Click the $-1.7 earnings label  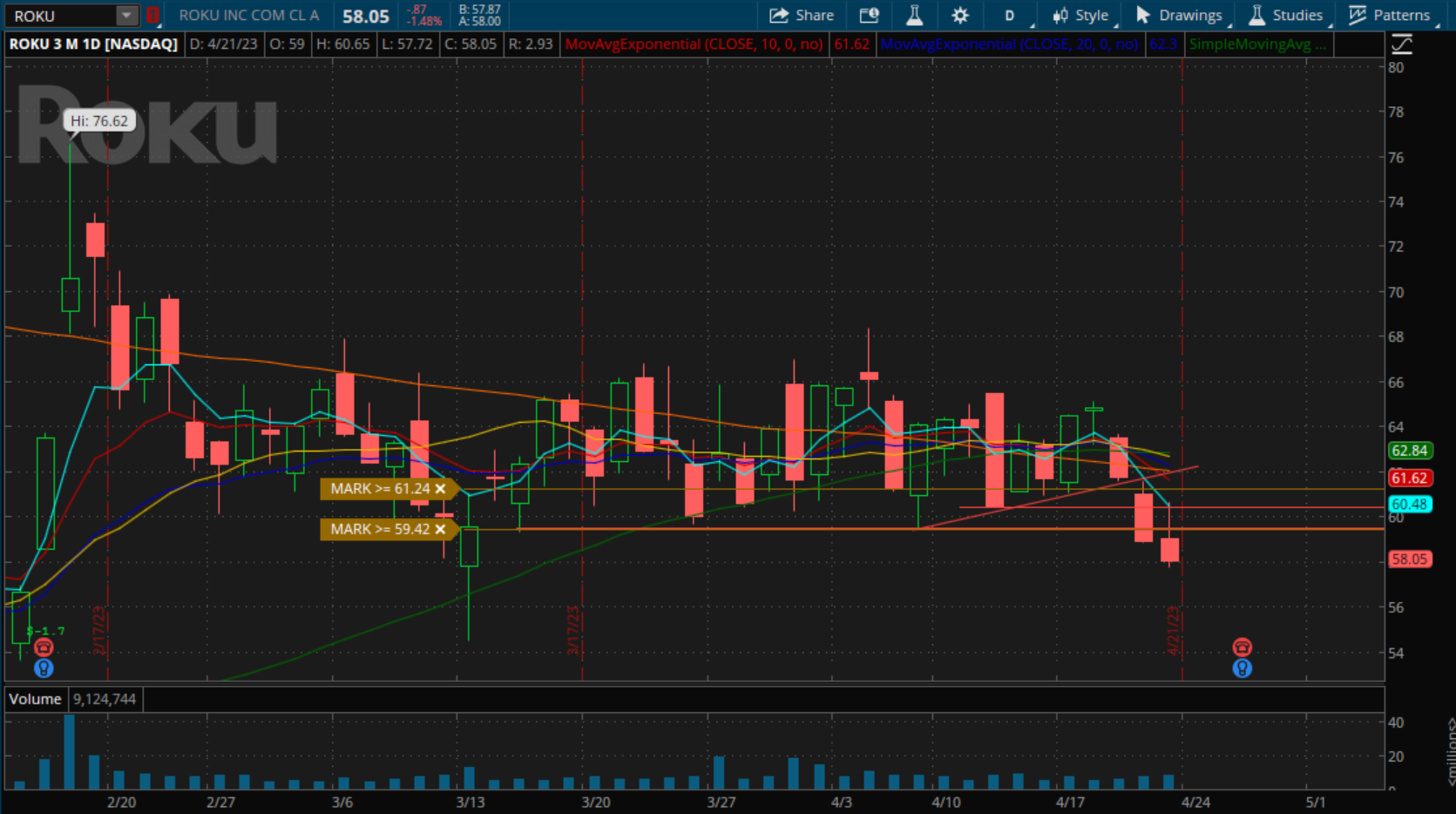click(x=45, y=631)
